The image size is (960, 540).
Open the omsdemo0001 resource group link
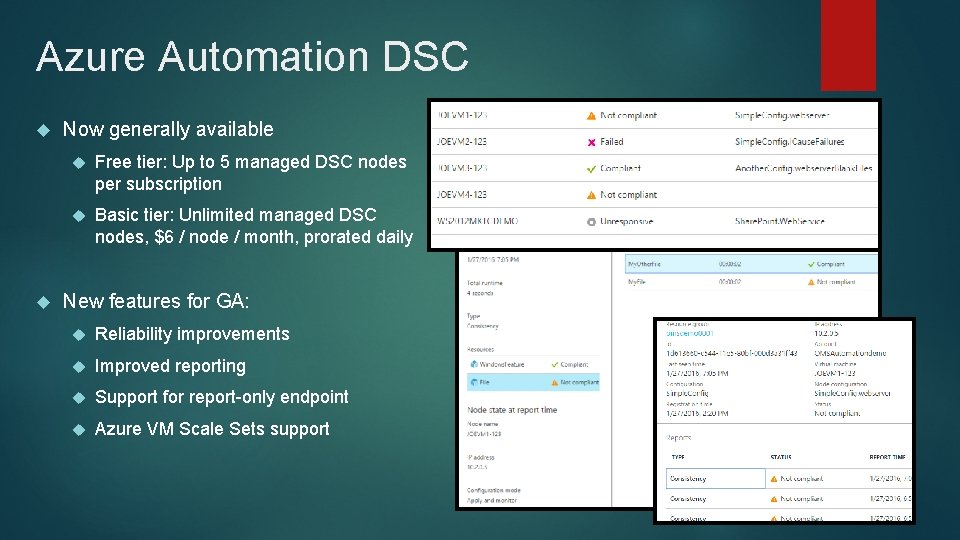click(689, 333)
